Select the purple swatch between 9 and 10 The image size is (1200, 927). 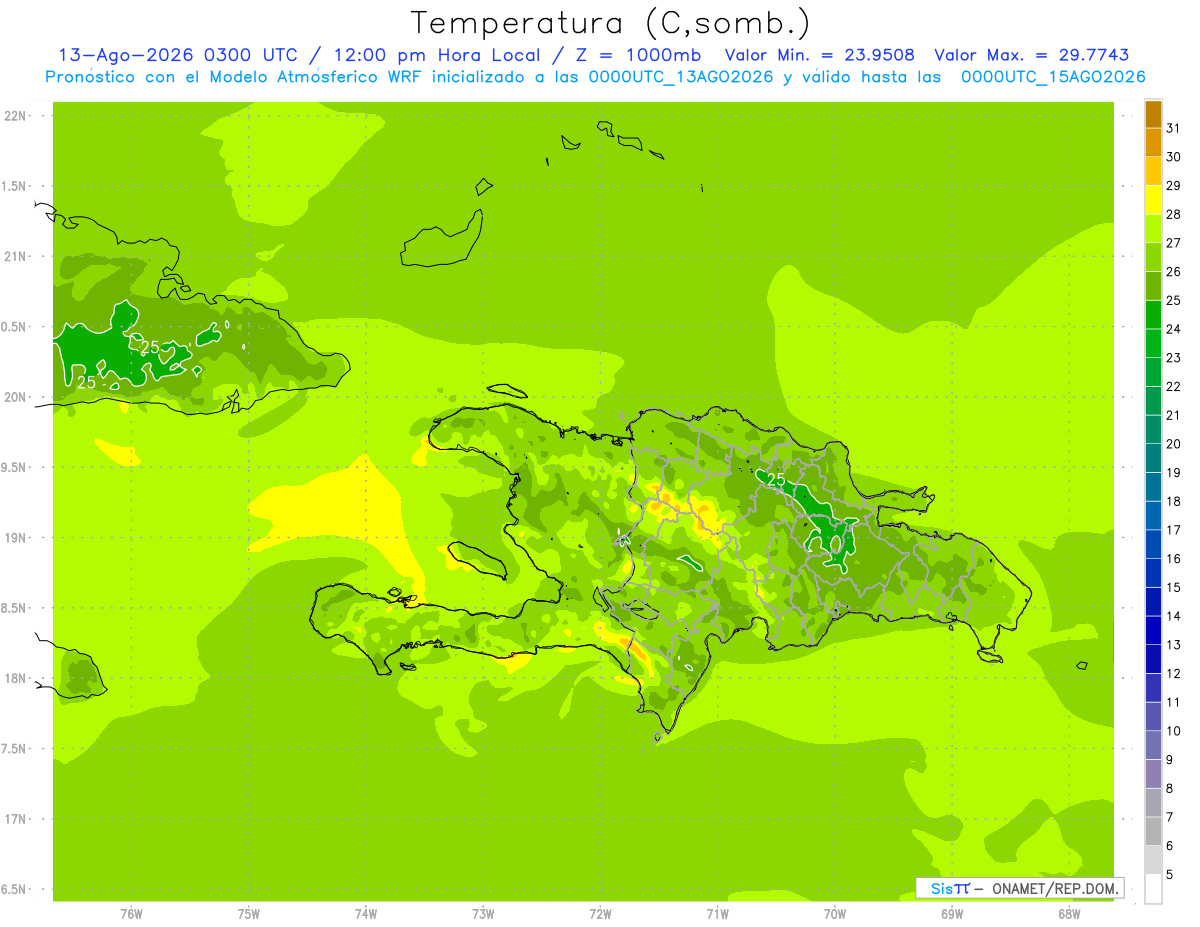click(x=1153, y=746)
